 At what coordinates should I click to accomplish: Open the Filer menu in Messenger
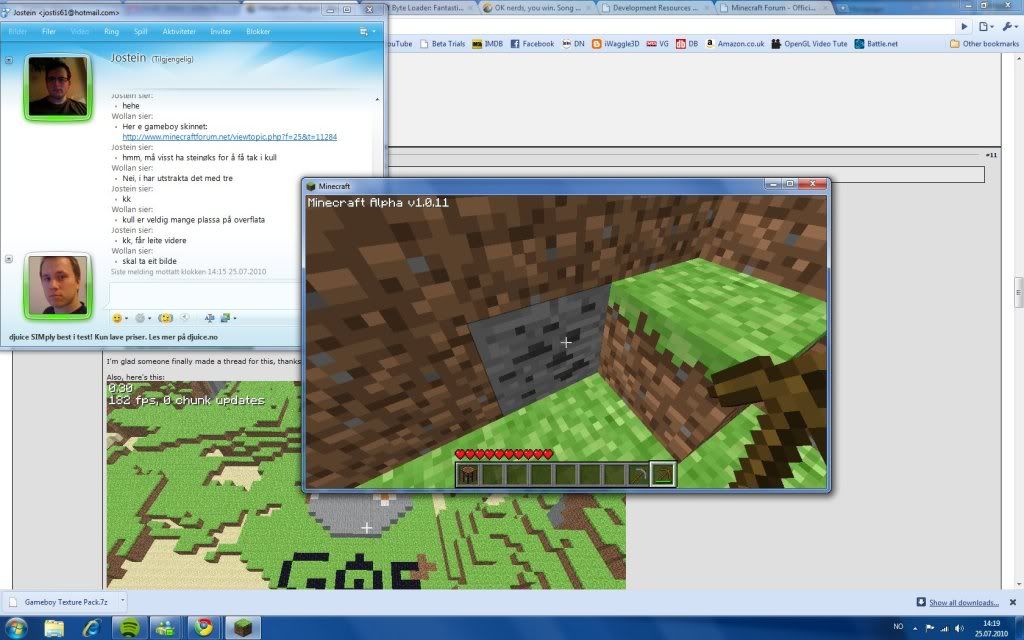click(x=48, y=31)
